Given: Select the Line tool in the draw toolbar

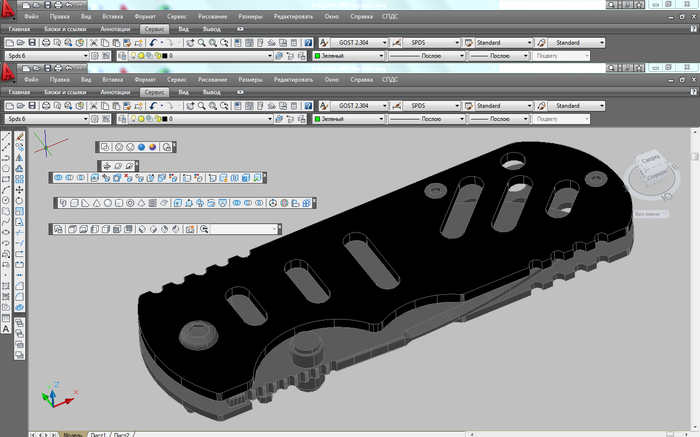Looking at the screenshot, I should (x=6, y=136).
